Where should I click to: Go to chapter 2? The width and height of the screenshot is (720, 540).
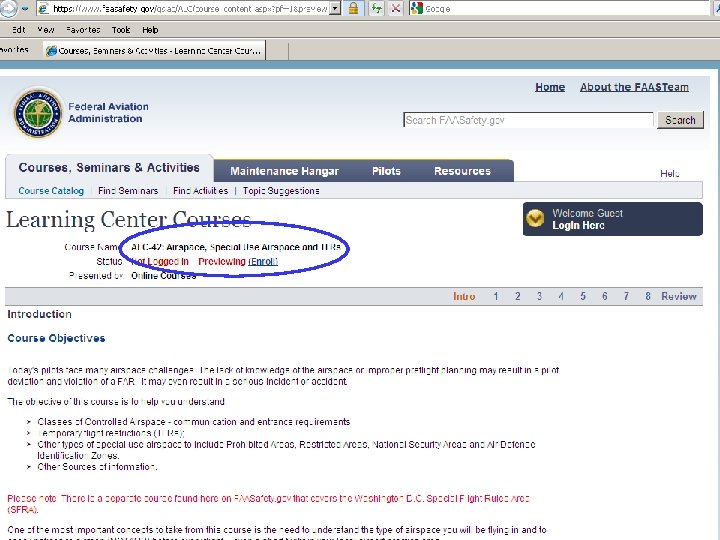518,296
